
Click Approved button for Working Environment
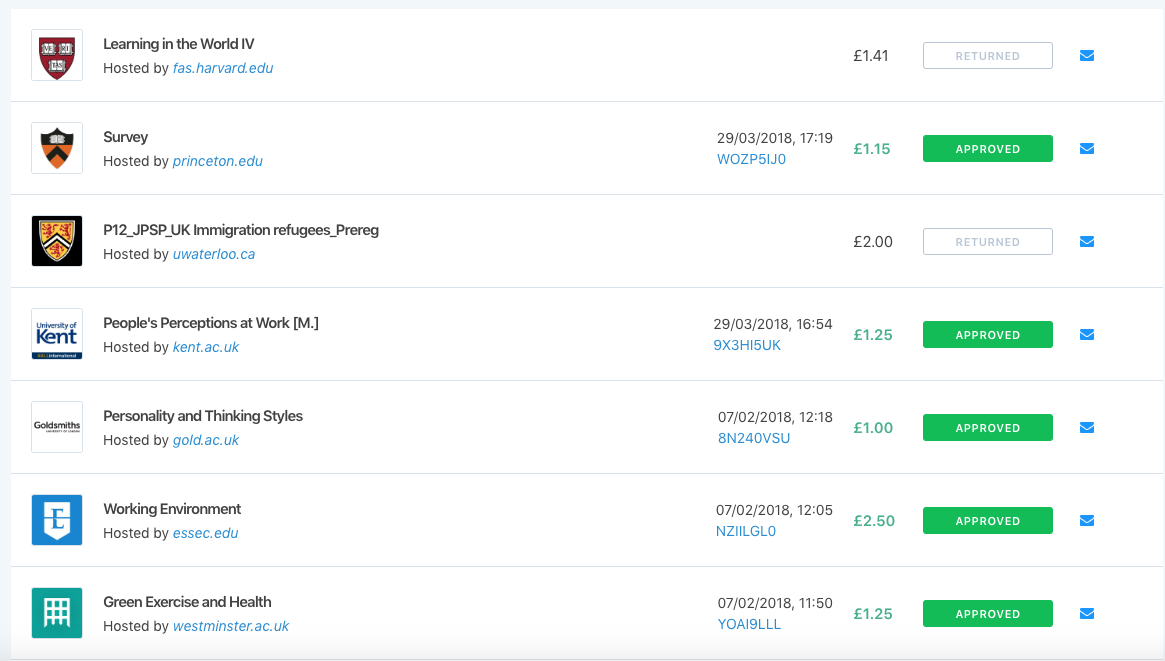[987, 521]
